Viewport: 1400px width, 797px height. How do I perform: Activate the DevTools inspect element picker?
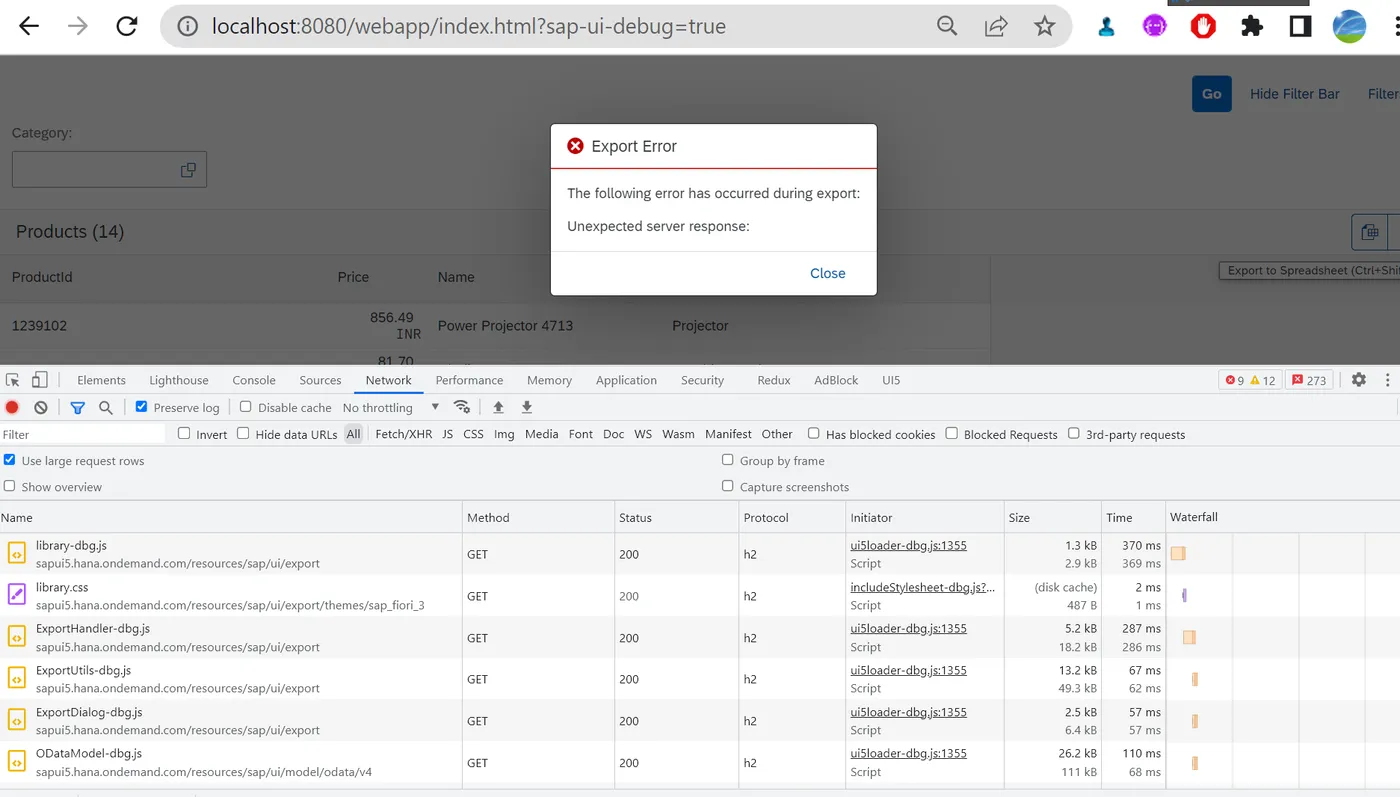pos(13,380)
